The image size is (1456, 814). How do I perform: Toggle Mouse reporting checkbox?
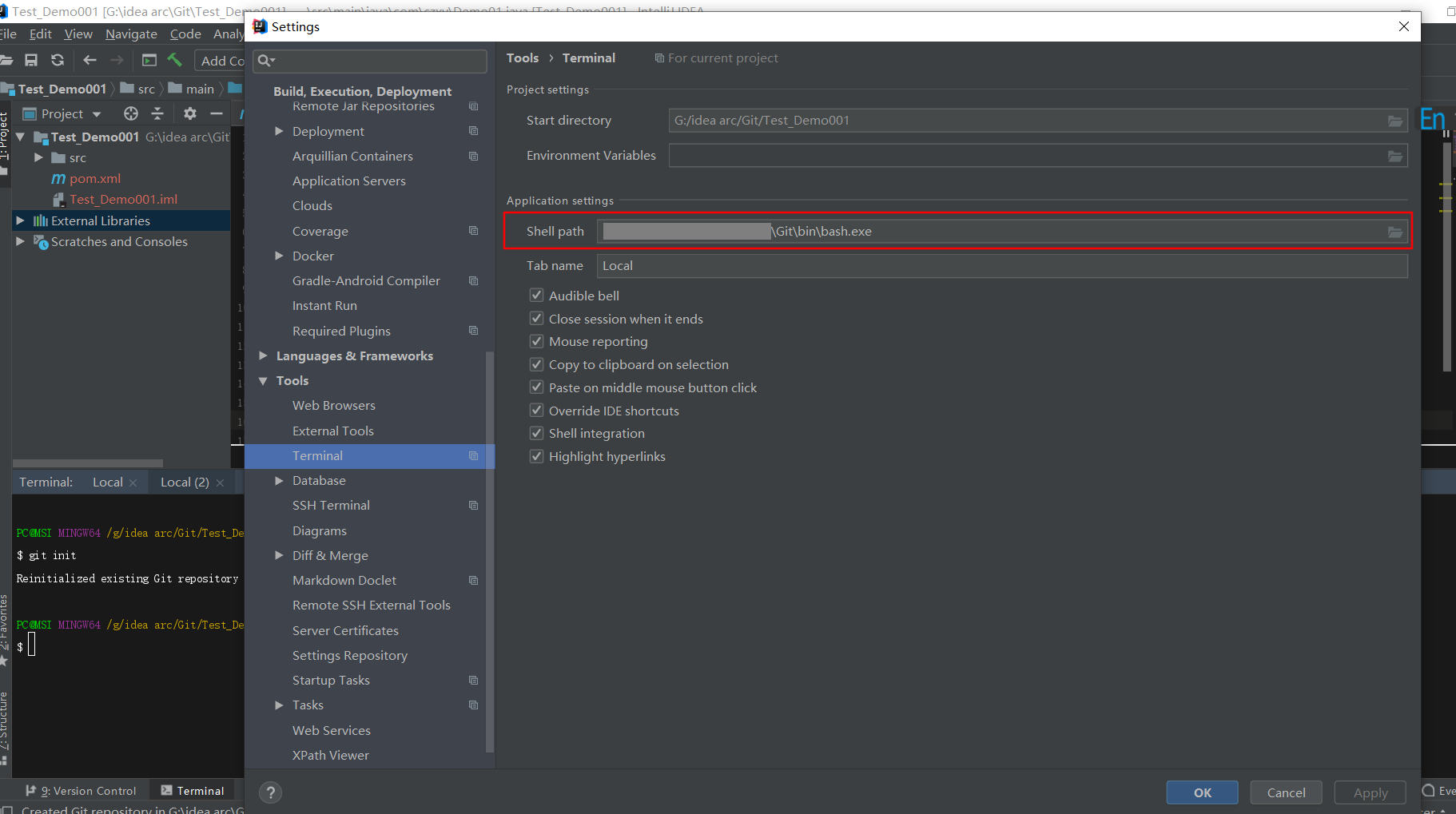click(537, 341)
